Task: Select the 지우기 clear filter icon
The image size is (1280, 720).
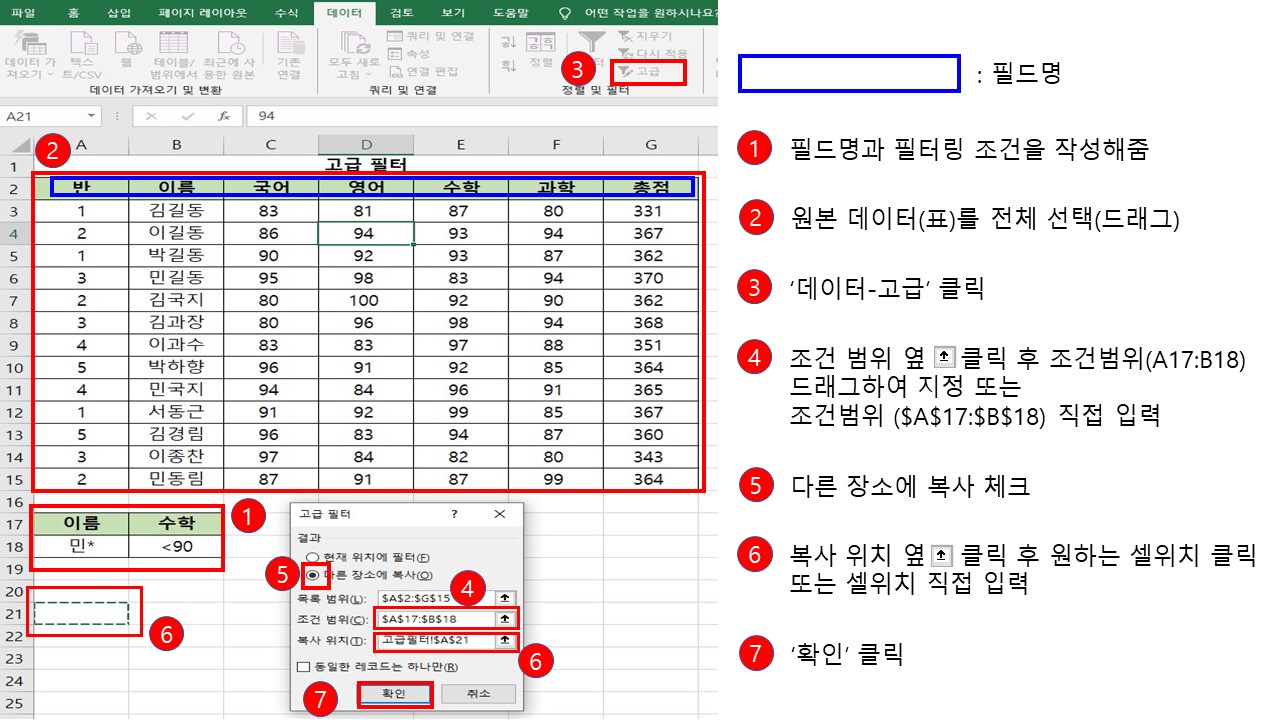Action: (650, 37)
